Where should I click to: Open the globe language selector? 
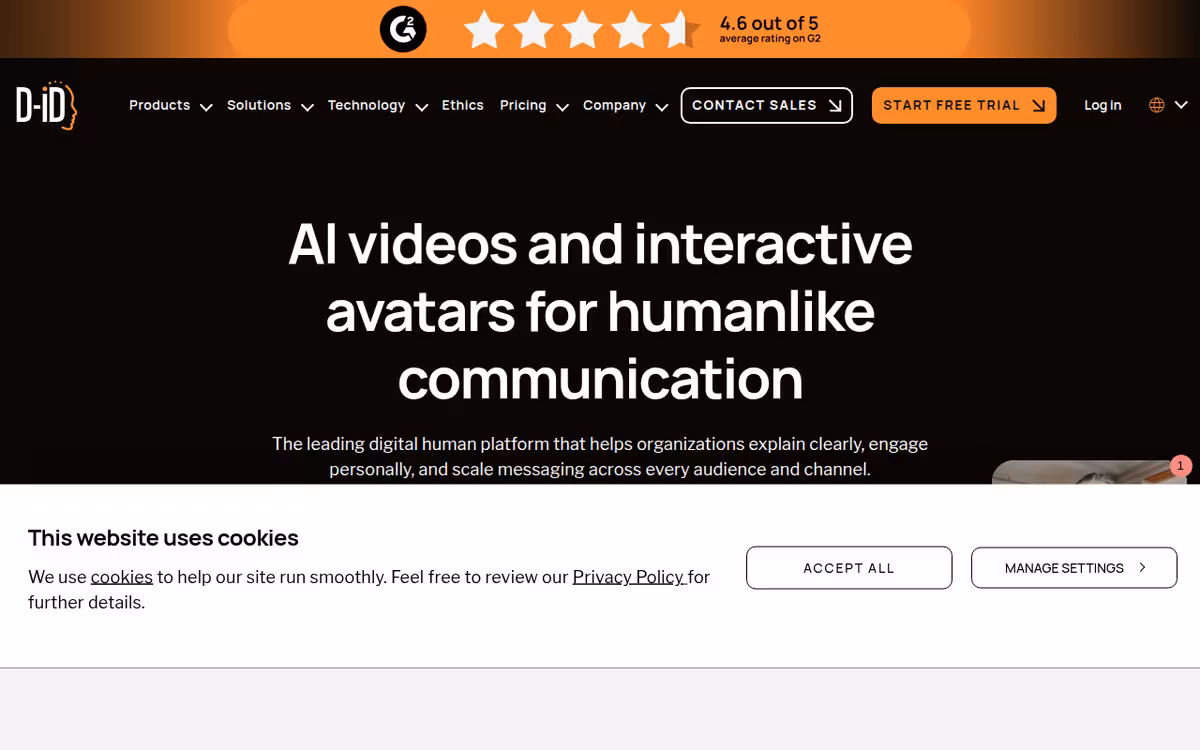coord(1157,105)
